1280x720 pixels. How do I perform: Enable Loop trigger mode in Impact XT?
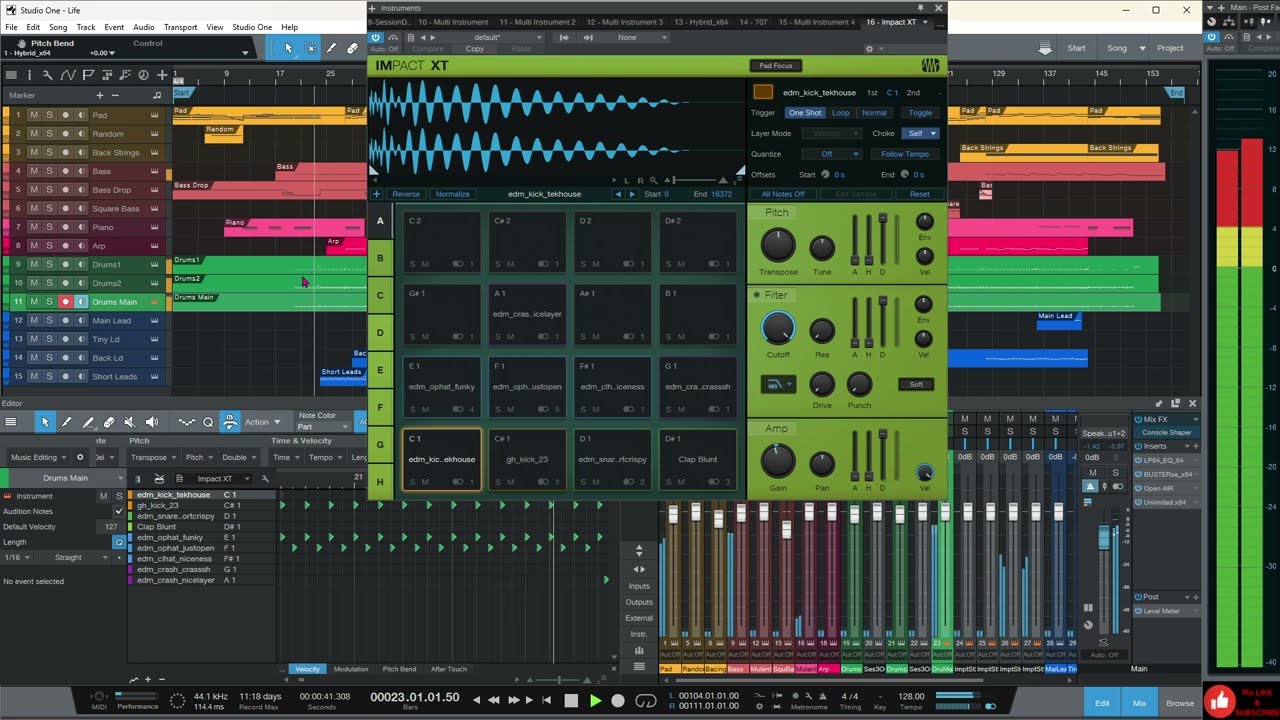click(840, 113)
